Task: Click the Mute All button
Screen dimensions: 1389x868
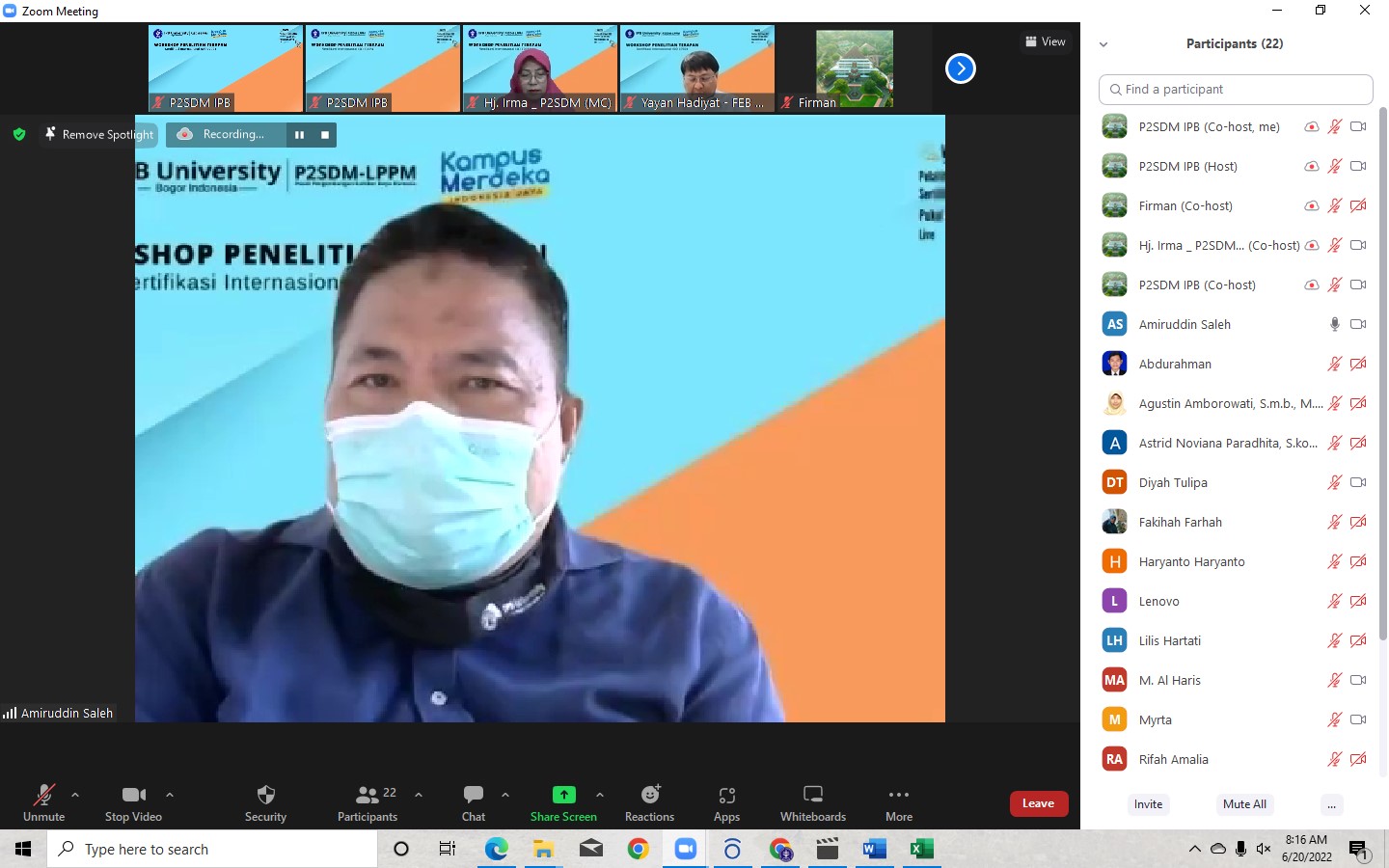Action: (x=1244, y=804)
